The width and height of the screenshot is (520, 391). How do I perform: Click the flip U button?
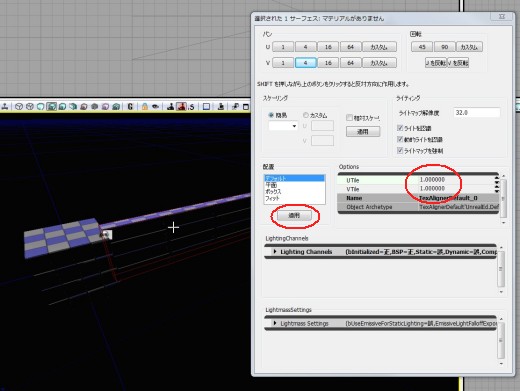pyautogui.click(x=436, y=63)
